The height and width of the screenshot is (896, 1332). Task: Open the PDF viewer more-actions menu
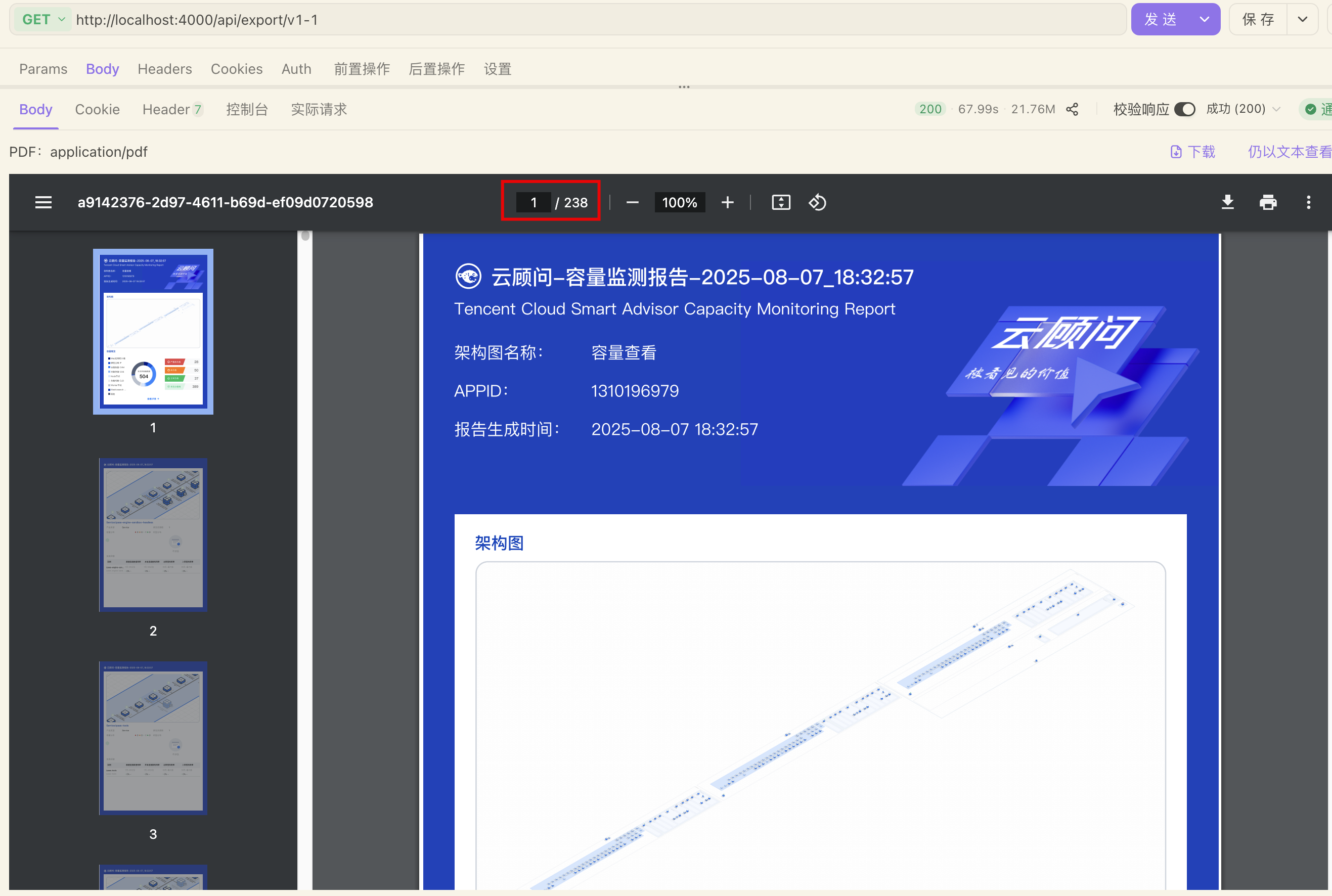pos(1309,202)
